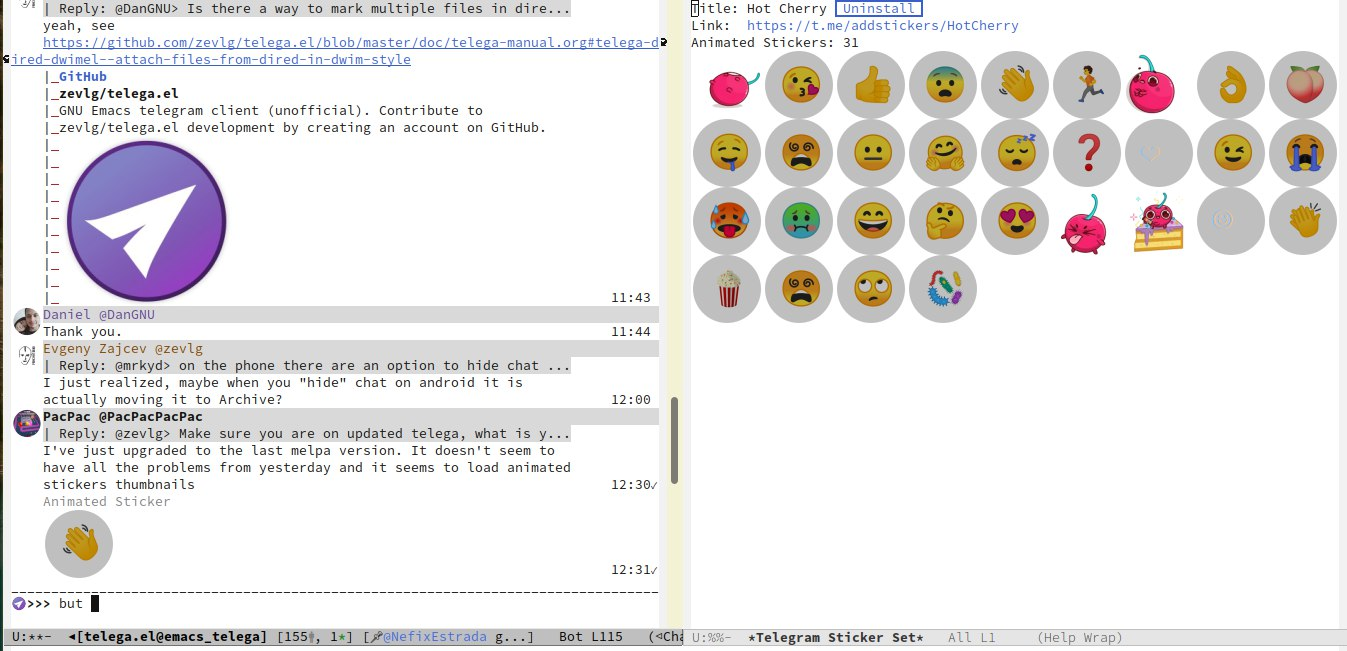This screenshot has height=651, width=1347.
Task: Open the _GitHub site name in link preview
Action: (83, 77)
